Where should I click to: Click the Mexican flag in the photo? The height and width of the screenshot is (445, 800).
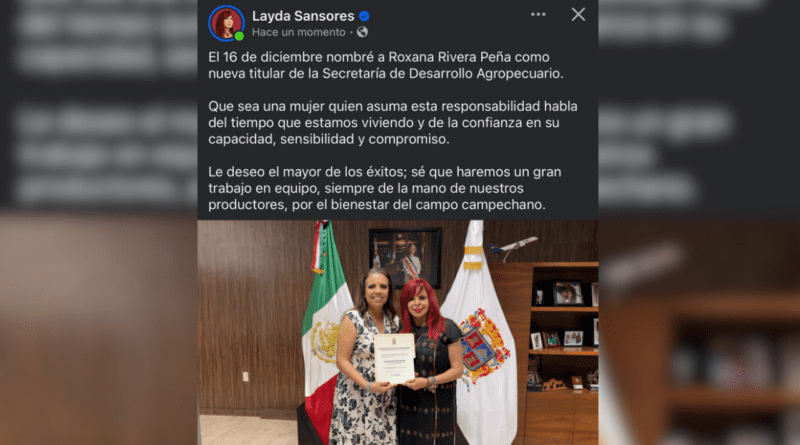click(325, 327)
